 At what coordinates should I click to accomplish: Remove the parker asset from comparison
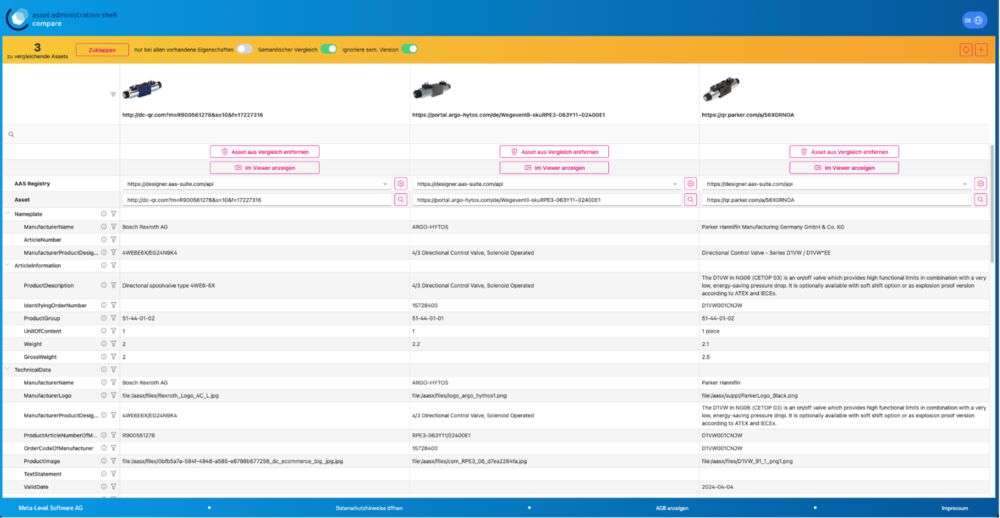tap(844, 152)
